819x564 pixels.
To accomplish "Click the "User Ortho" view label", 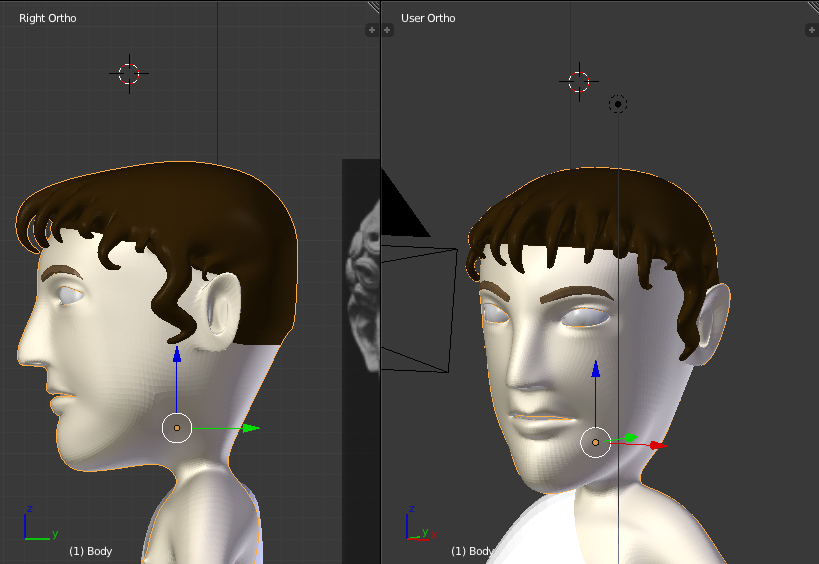I will point(428,18).
